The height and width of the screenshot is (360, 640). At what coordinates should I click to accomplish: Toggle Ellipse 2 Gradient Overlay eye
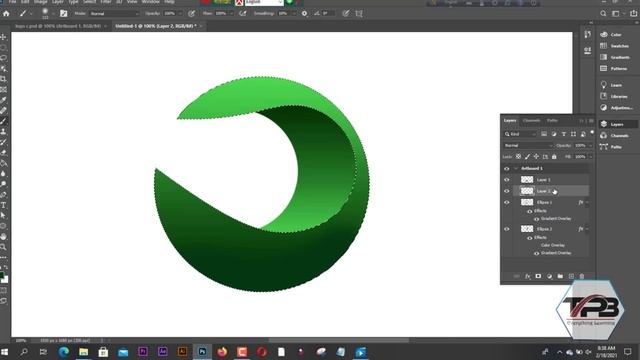click(536, 253)
